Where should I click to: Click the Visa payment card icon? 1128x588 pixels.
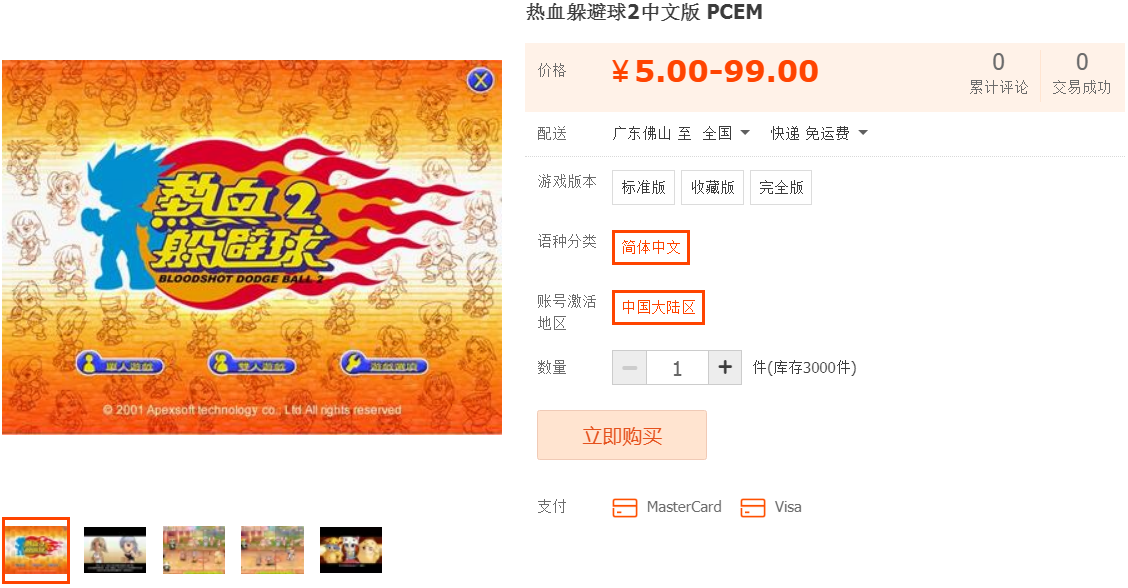point(752,507)
